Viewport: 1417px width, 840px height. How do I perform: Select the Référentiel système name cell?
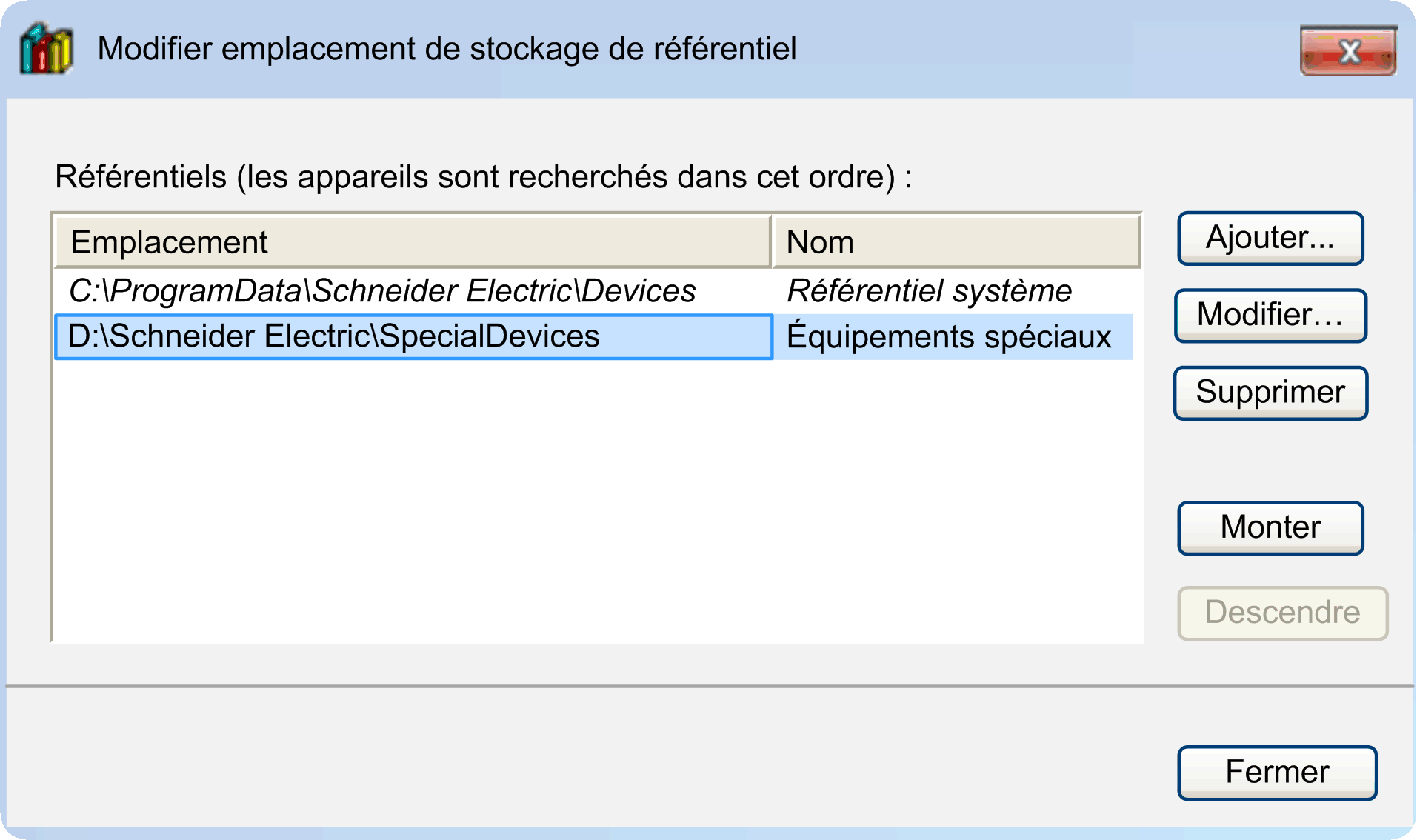[x=929, y=291]
